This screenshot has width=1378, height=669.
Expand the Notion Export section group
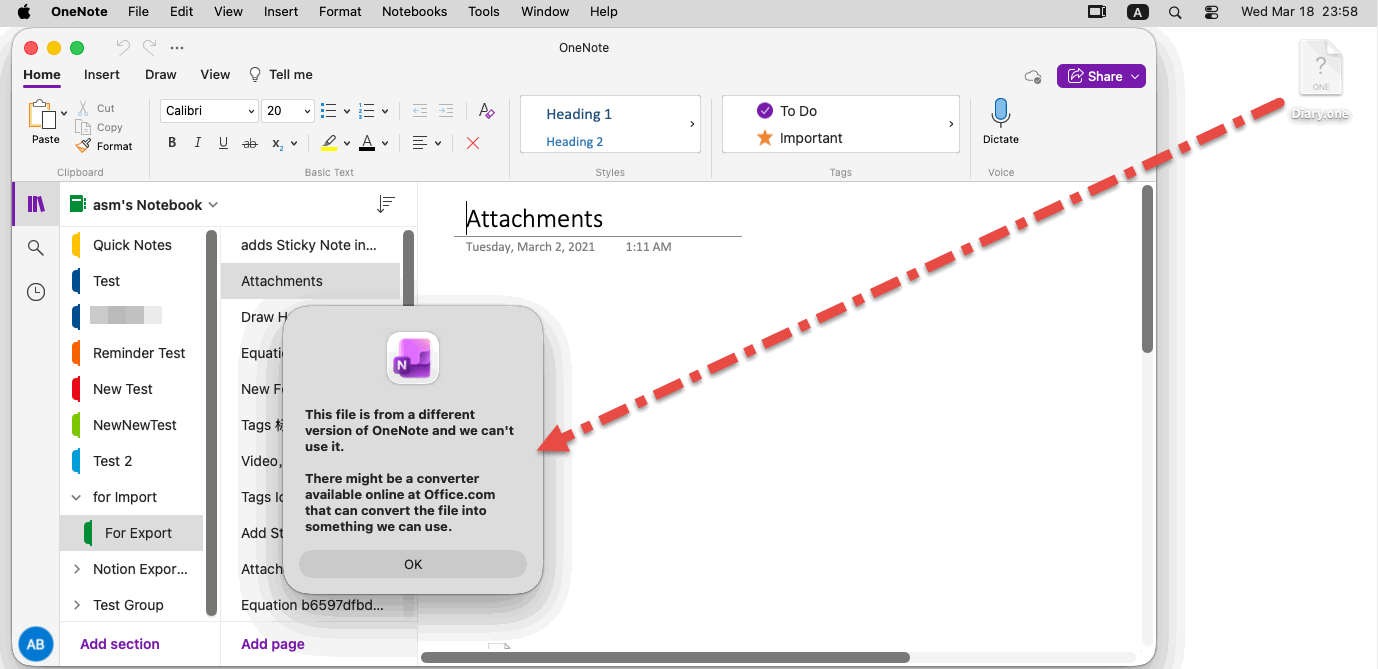77,569
